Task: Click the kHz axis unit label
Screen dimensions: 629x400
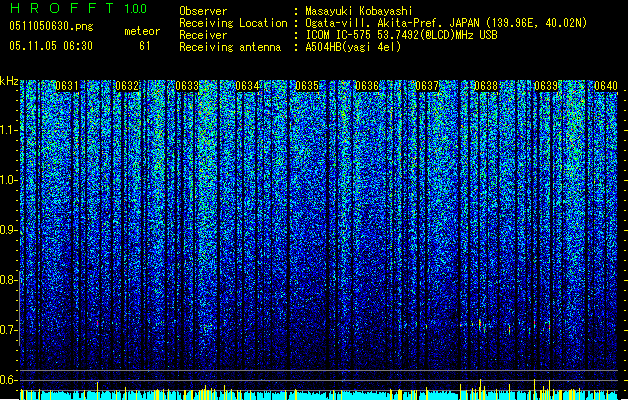Action: [x=9, y=81]
